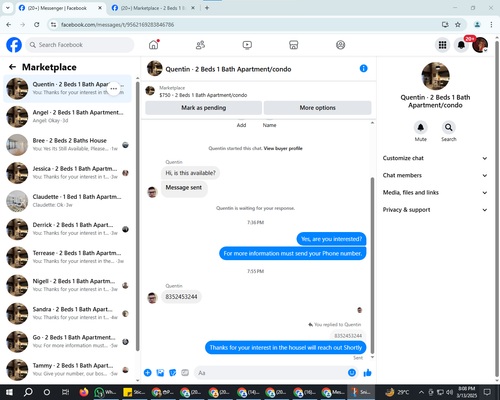
Task: Open Nigell conversation
Action: pyautogui.click(x=68, y=285)
